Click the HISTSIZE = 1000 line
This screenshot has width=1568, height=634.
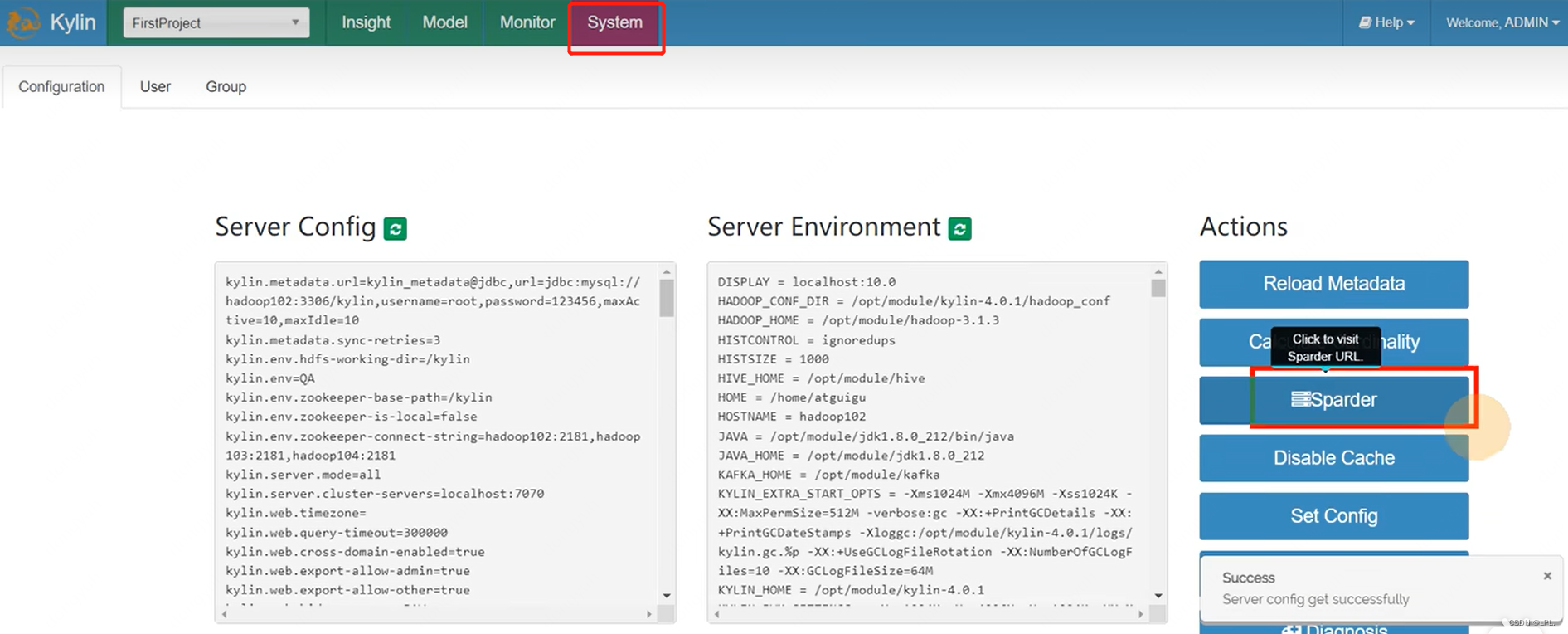point(773,359)
